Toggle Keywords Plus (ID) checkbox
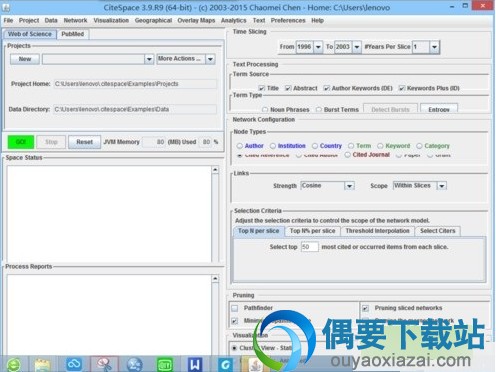 [402, 88]
